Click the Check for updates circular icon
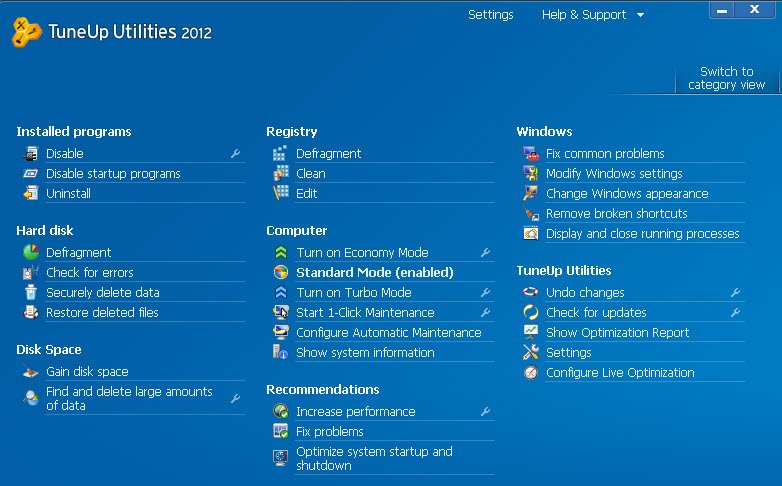Image resolution: width=782 pixels, height=486 pixels. [x=531, y=312]
